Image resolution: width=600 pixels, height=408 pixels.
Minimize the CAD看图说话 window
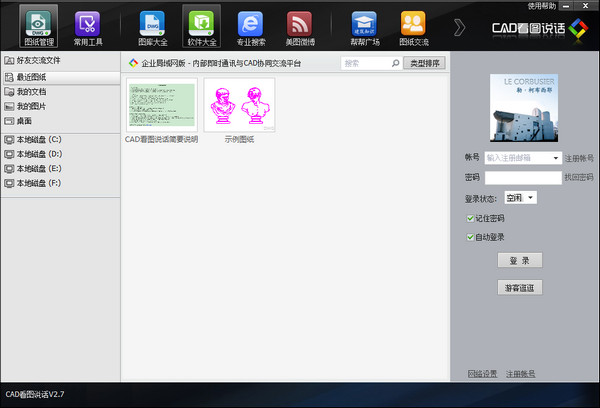pos(566,6)
